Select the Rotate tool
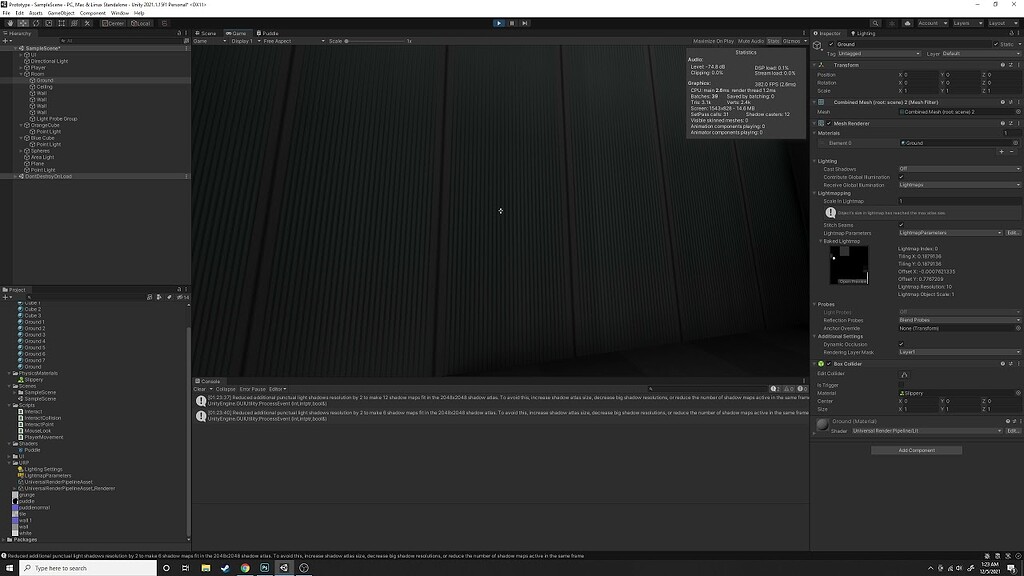1024x576 pixels. (x=36, y=23)
